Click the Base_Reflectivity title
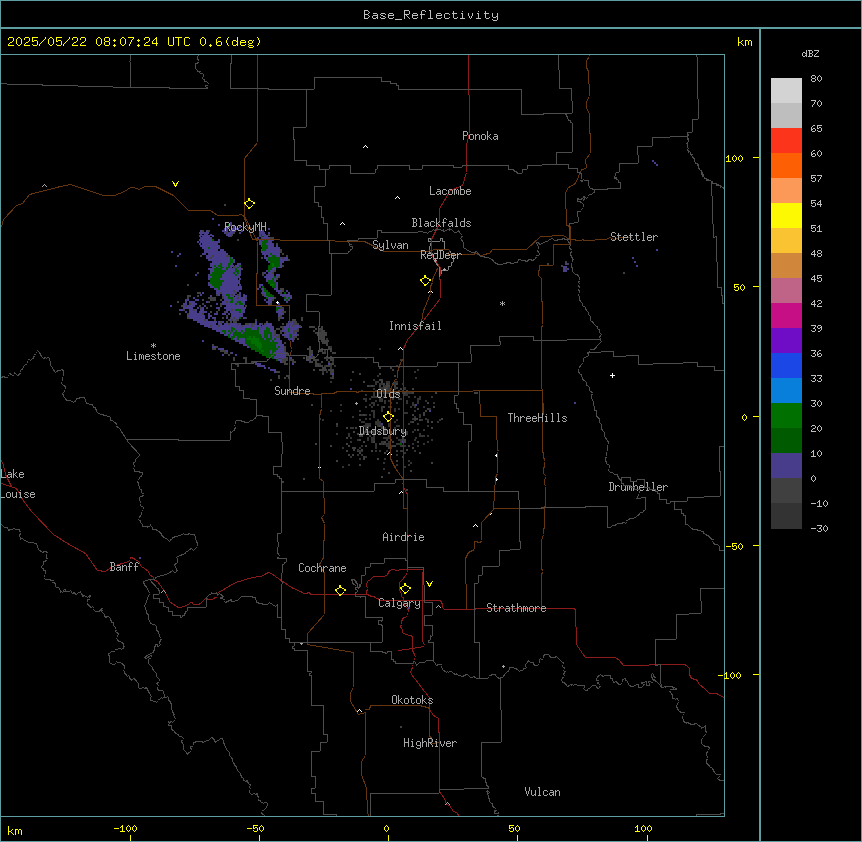Viewport: 862px width, 842px height. (x=431, y=15)
